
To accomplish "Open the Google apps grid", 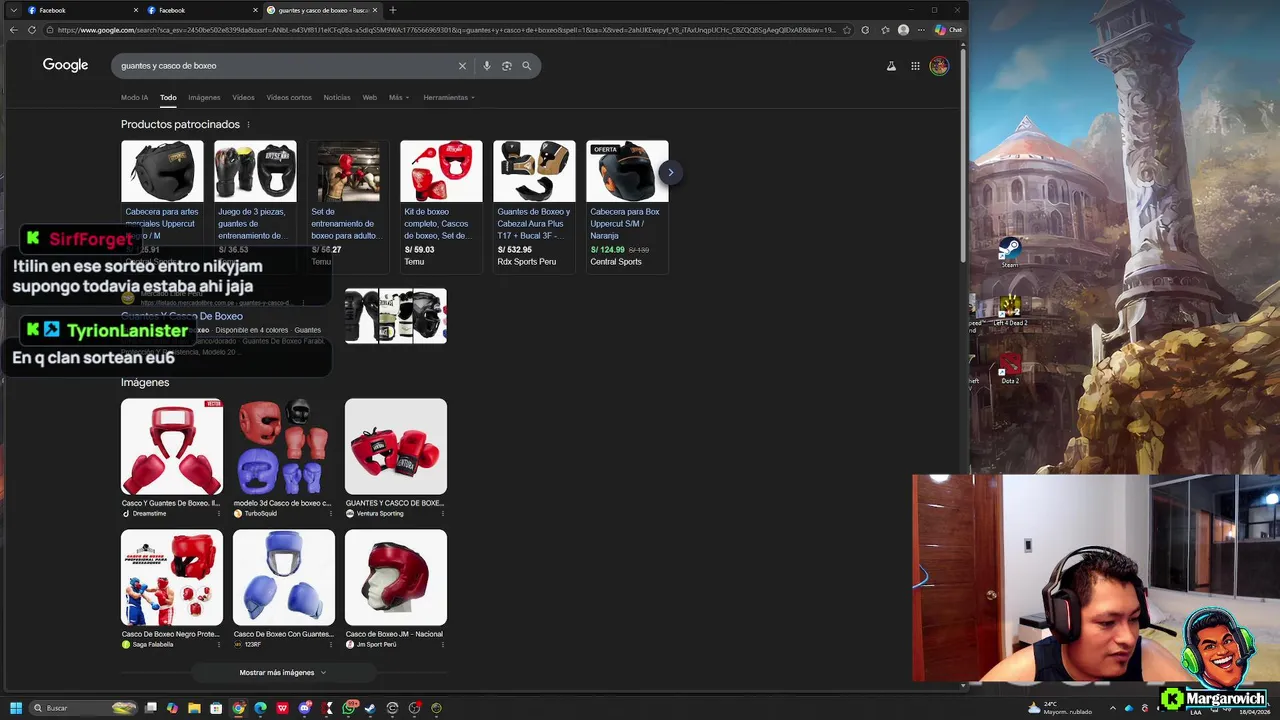I will click(915, 66).
